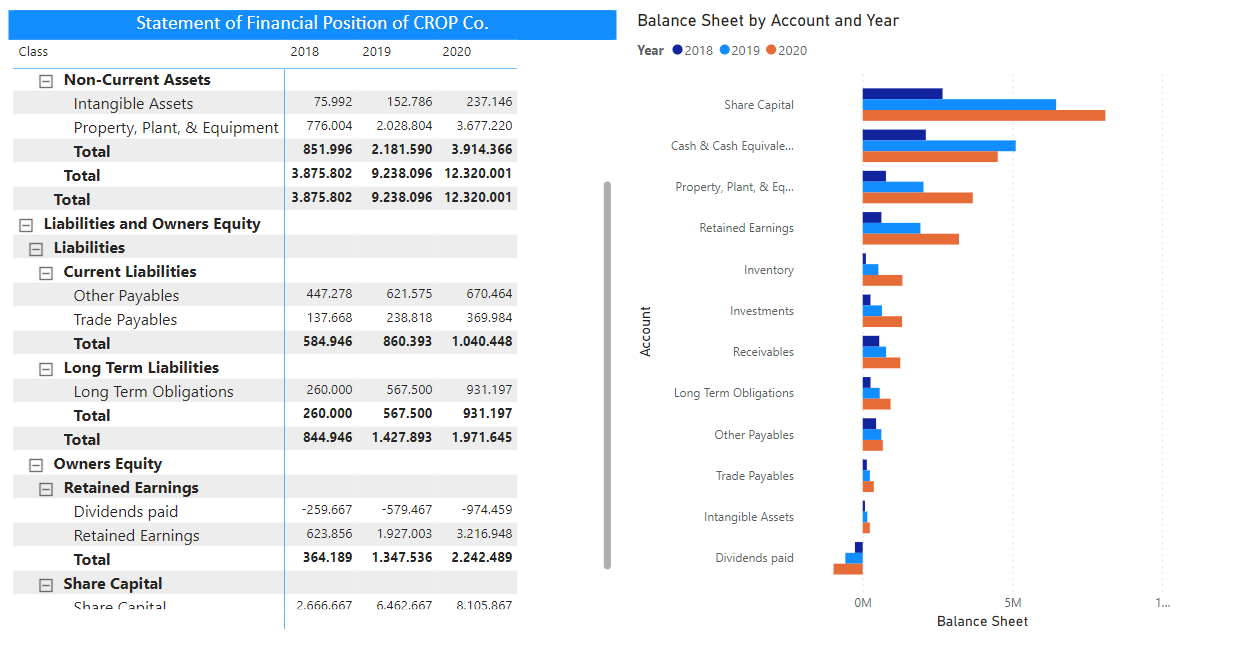Click the Share Capital axis label
1244x645 pixels.
[759, 105]
